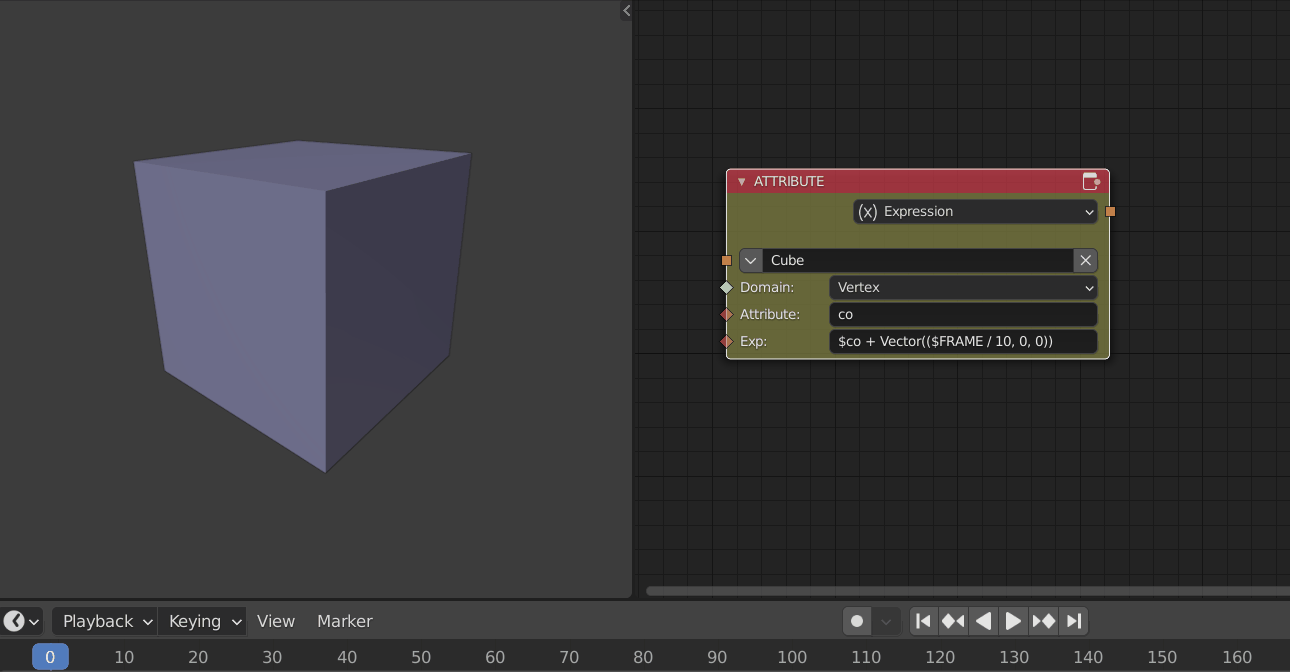Open the Playback popover

click(x=105, y=621)
